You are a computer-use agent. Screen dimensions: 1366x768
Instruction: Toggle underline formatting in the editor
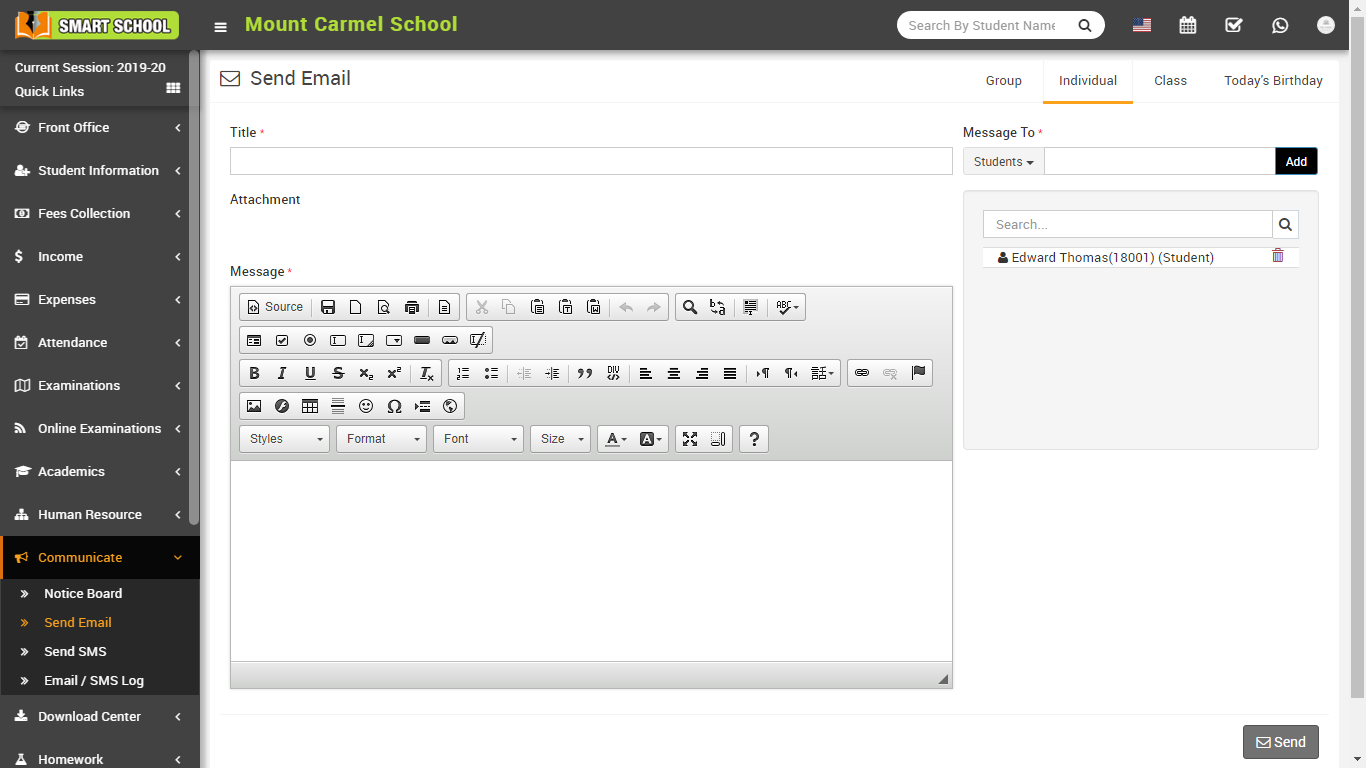click(x=310, y=373)
